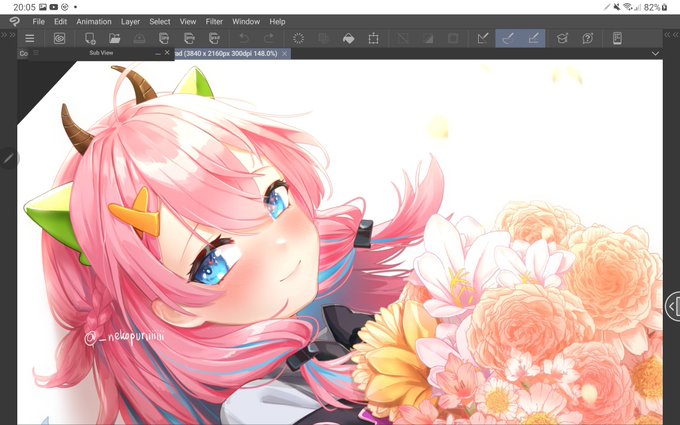Export the image as PNG
The width and height of the screenshot is (680, 425).
[189, 39]
